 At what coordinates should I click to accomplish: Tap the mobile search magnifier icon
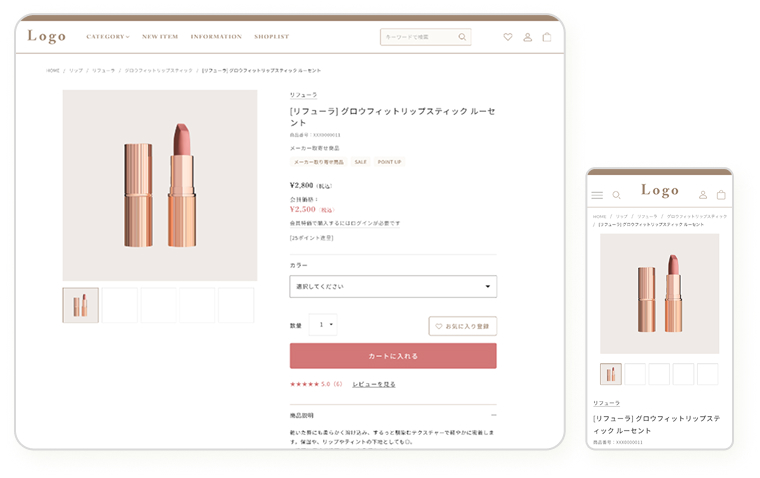coord(617,195)
